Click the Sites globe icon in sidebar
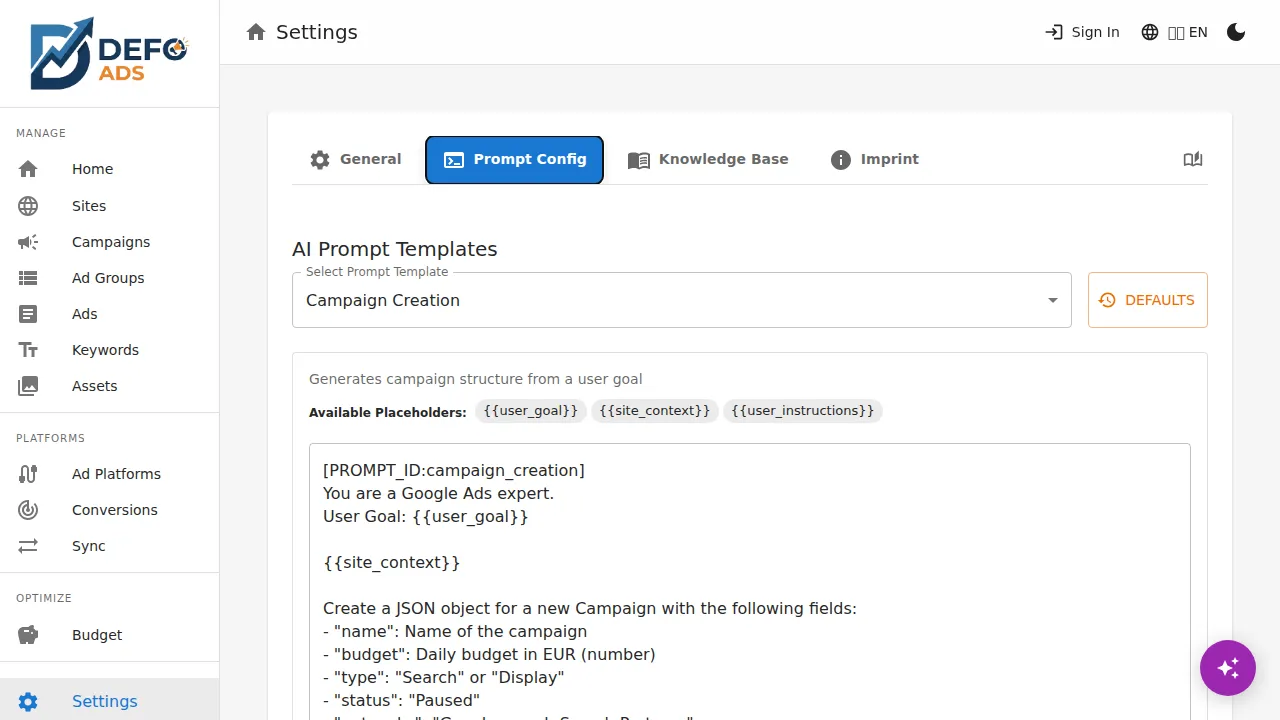This screenshot has height=720, width=1280. [28, 206]
